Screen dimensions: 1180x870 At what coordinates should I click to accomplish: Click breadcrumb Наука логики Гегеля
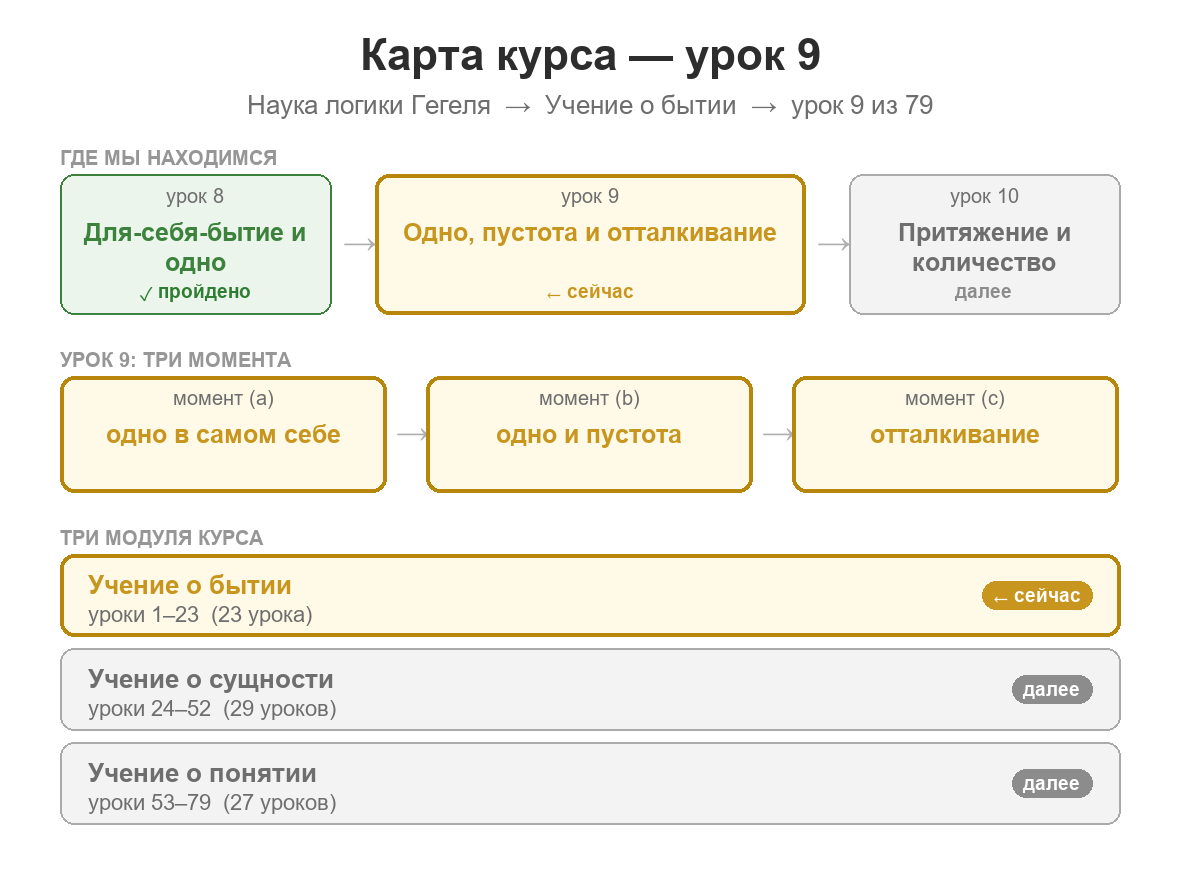[369, 105]
